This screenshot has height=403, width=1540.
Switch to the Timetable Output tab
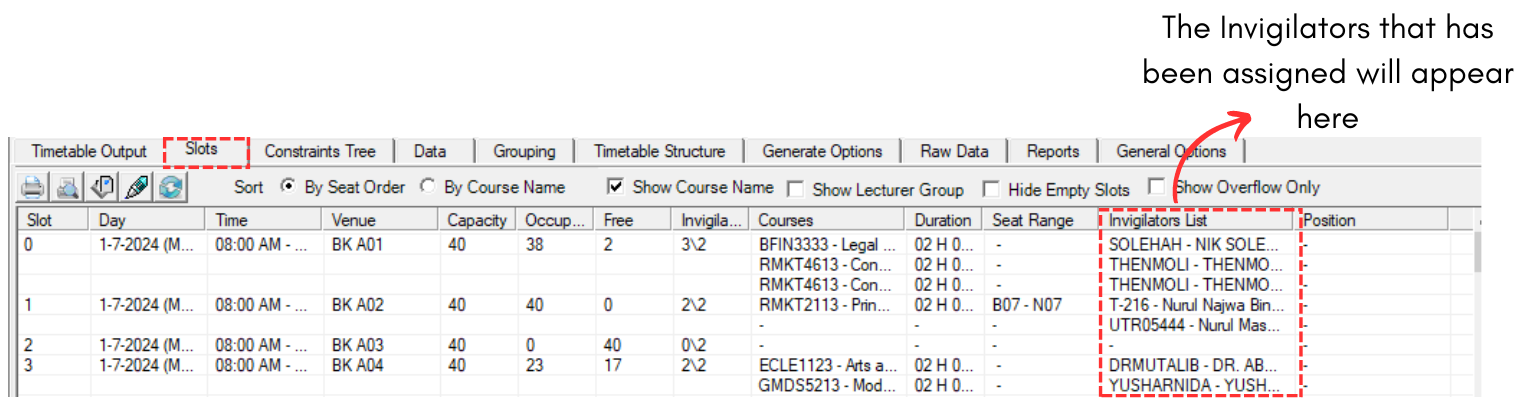[88, 152]
